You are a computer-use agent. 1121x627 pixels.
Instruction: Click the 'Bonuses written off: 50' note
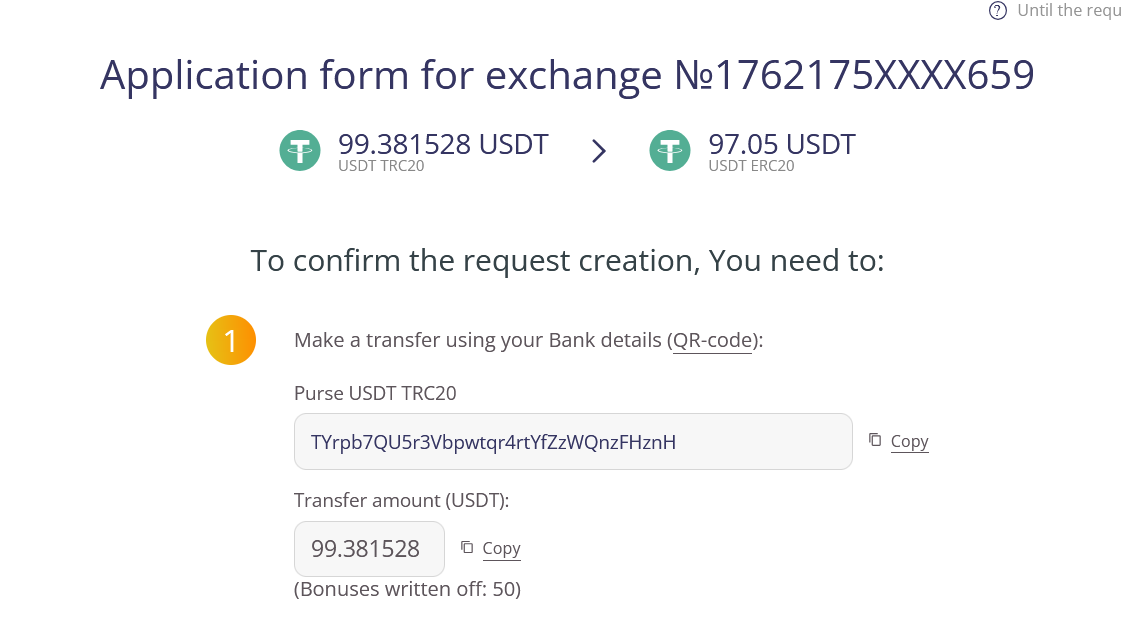coord(407,589)
